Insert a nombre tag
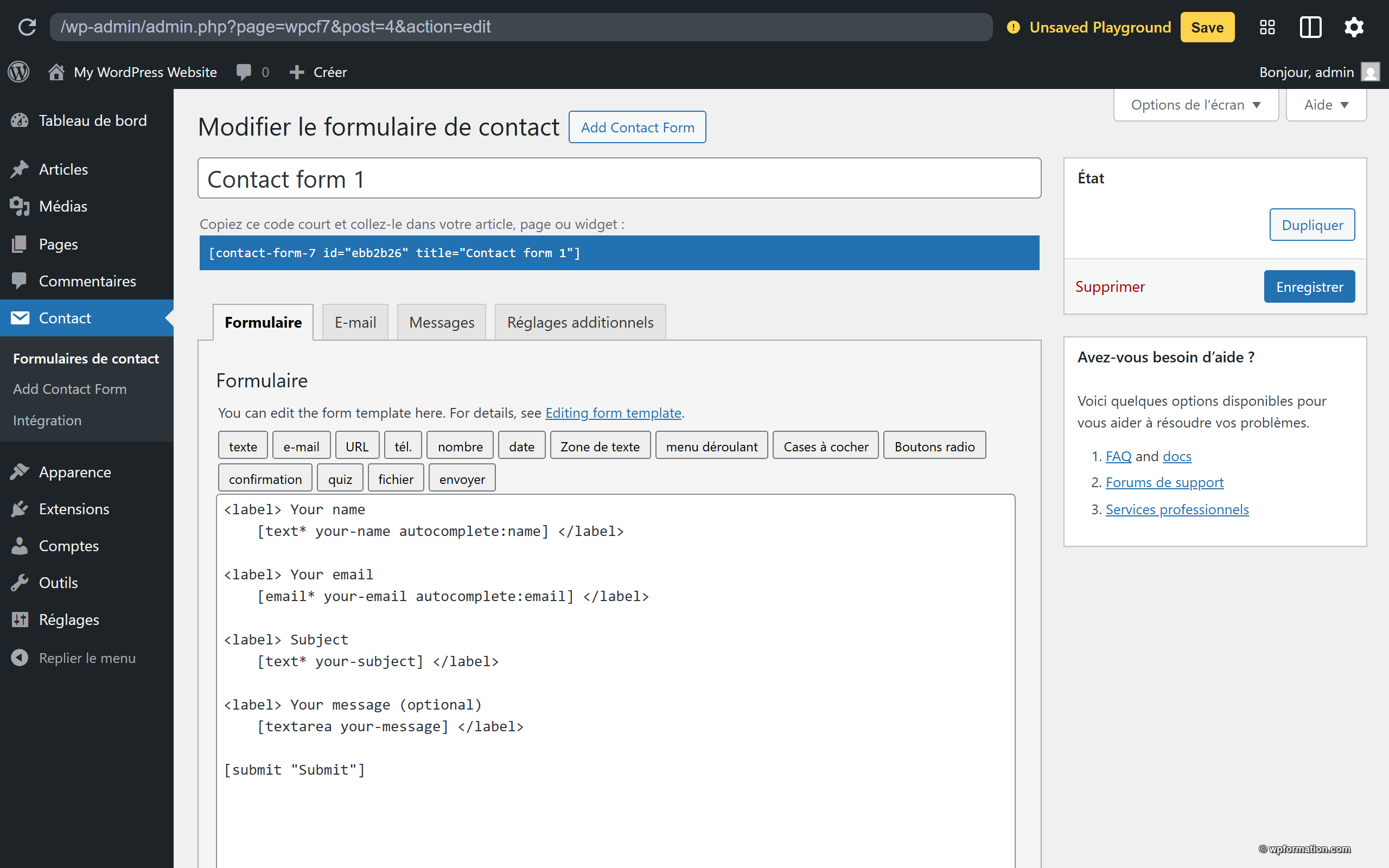 click(460, 446)
